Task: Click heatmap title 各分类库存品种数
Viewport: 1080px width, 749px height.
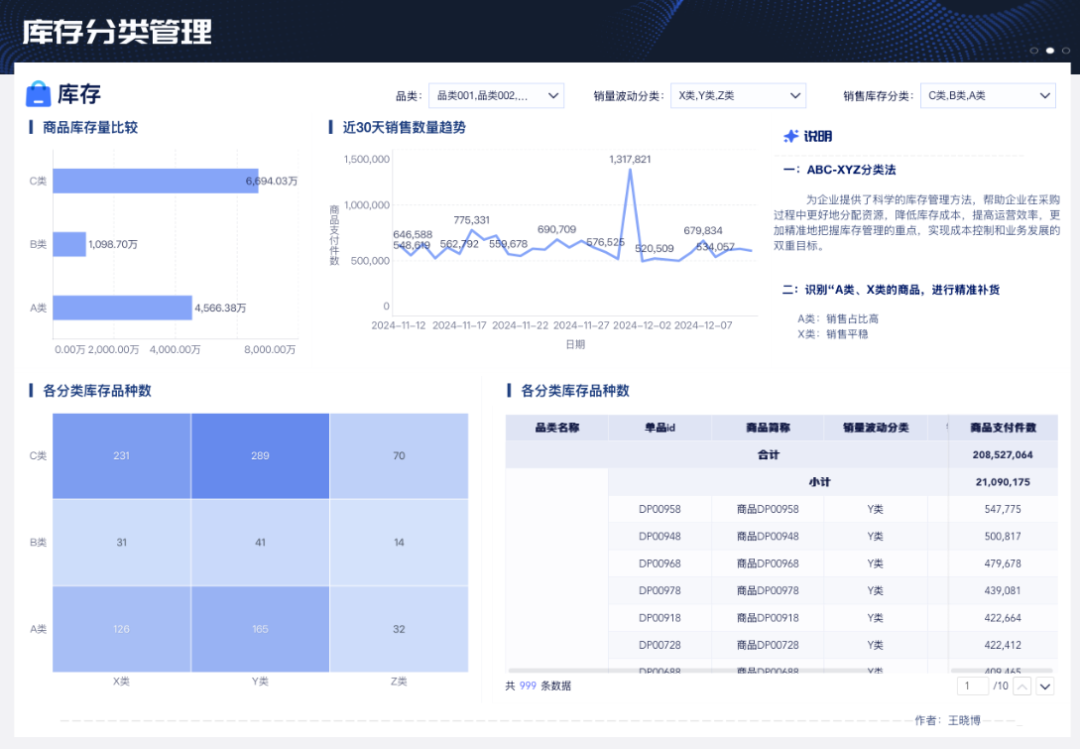Action: (x=97, y=391)
